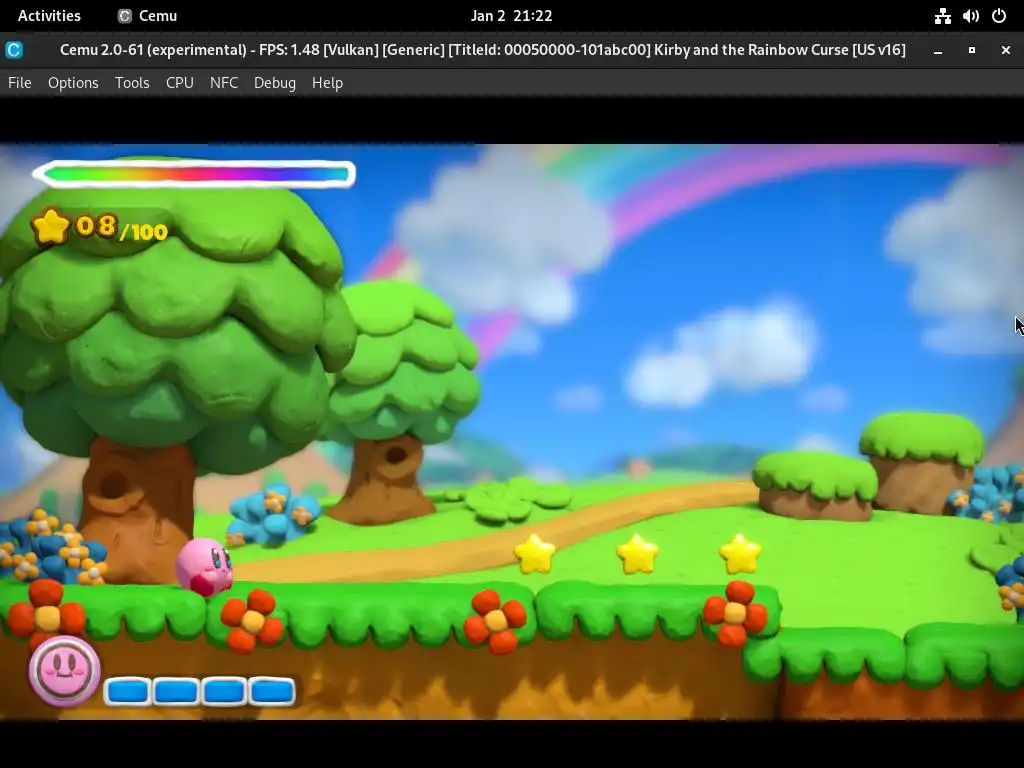Open the Options menu
The width and height of the screenshot is (1024, 768).
click(x=73, y=83)
